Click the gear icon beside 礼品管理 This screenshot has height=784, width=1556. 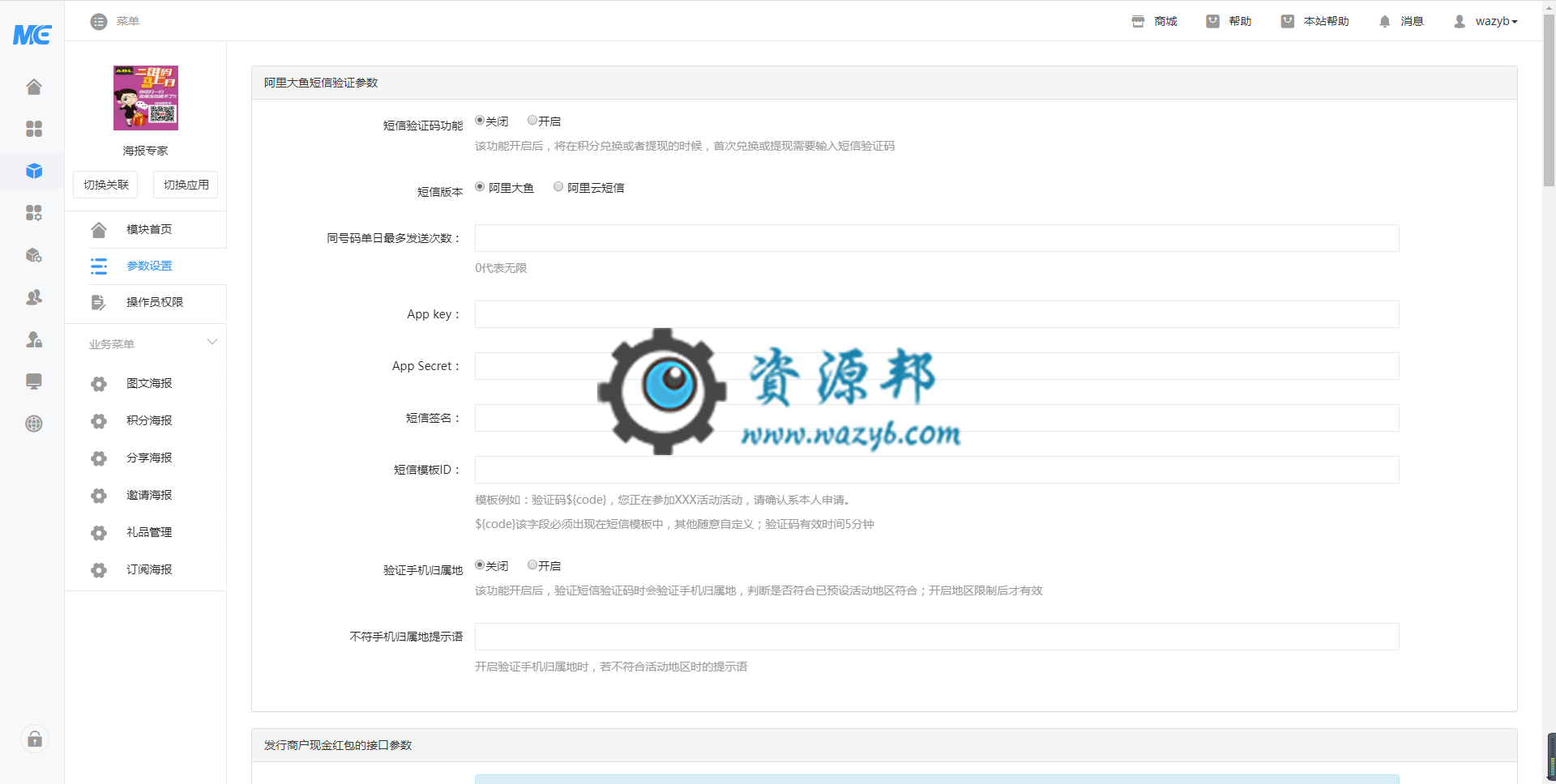(x=99, y=533)
